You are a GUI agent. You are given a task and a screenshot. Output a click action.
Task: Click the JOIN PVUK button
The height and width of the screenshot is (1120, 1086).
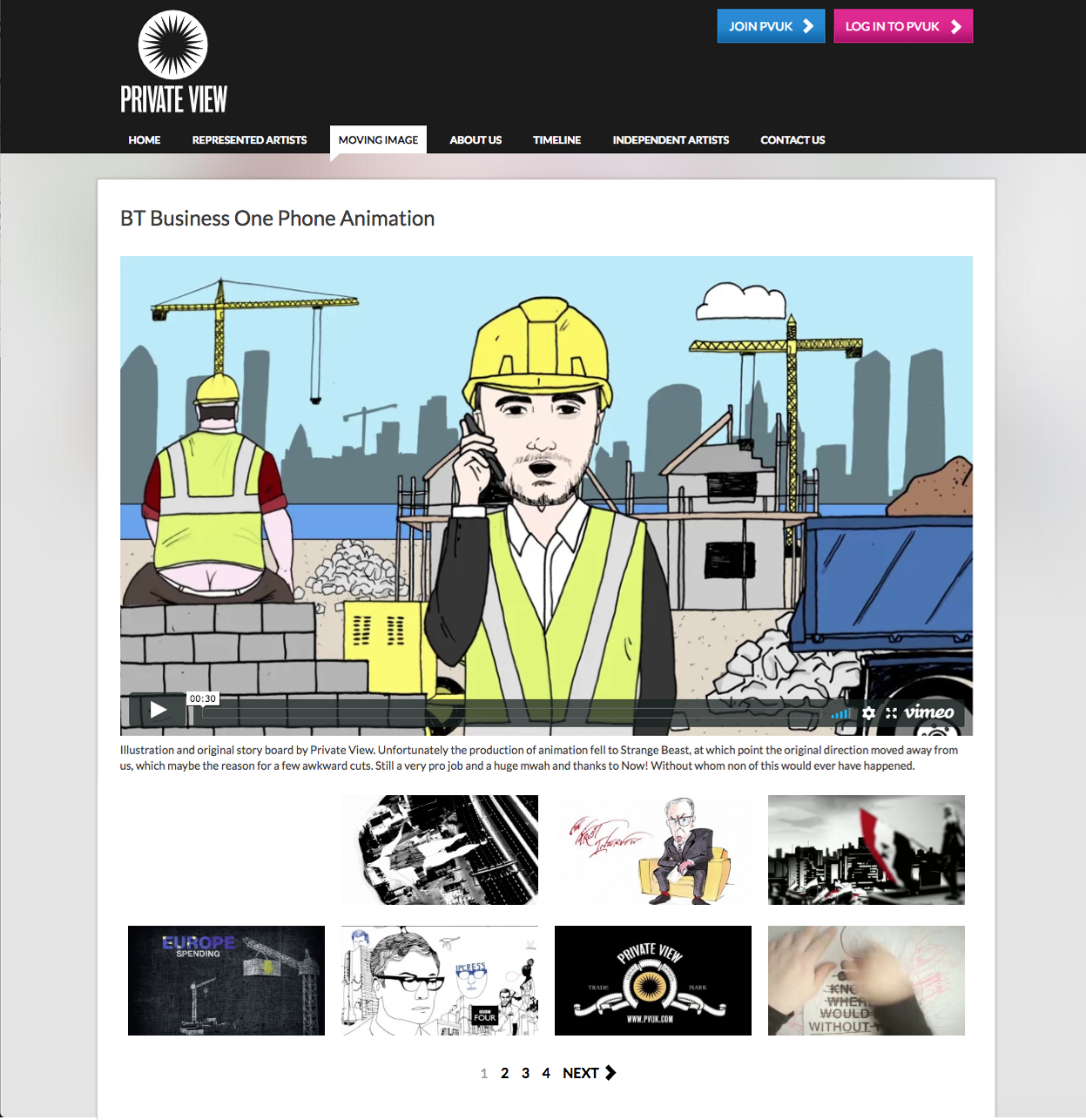tap(771, 26)
